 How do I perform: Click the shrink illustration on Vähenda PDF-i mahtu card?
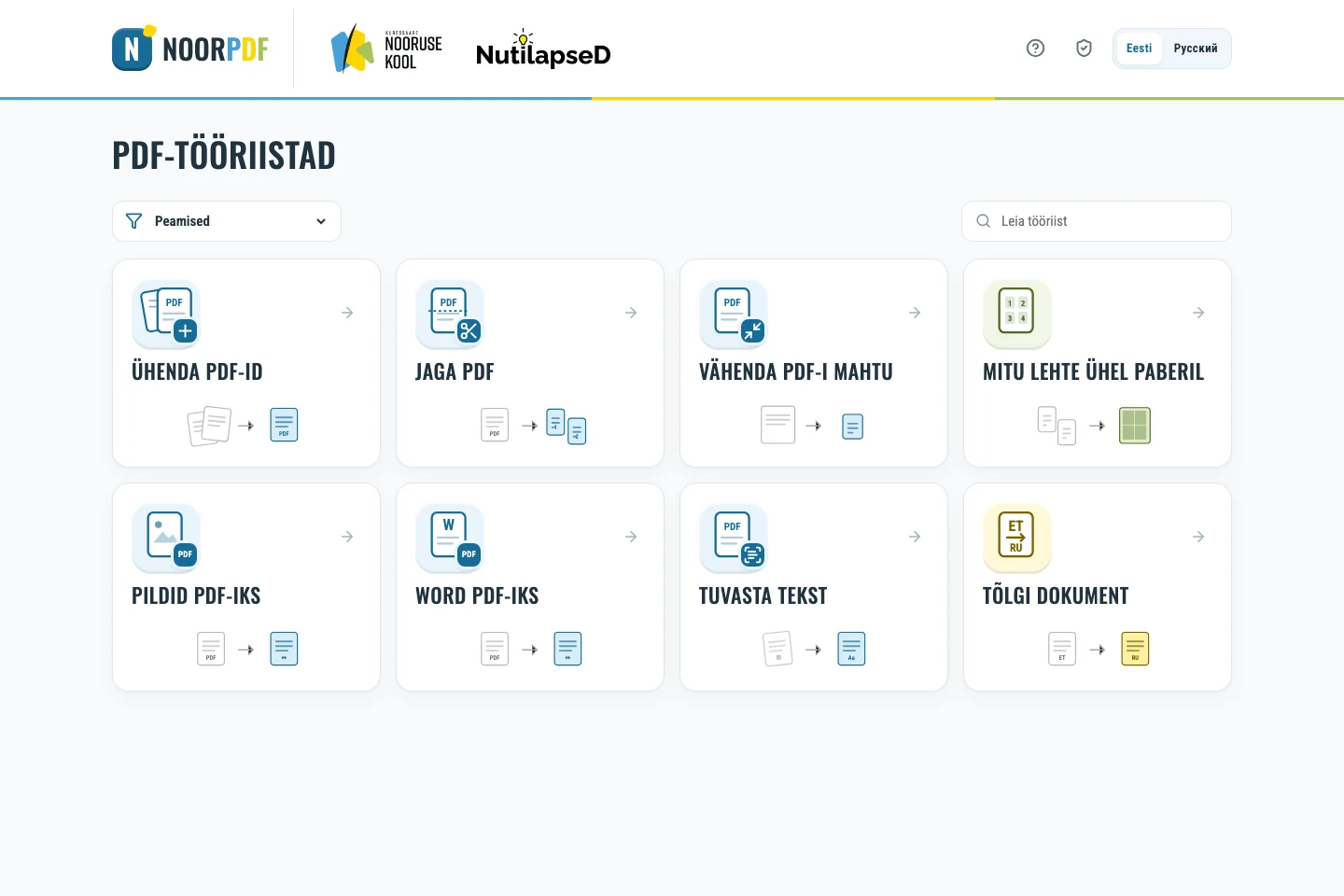coord(812,426)
